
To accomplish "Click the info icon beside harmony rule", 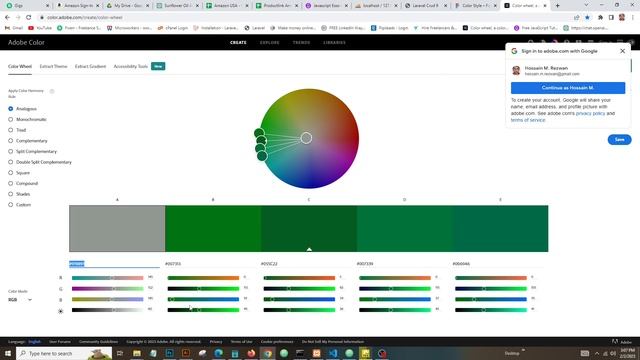I will [x=52, y=91].
